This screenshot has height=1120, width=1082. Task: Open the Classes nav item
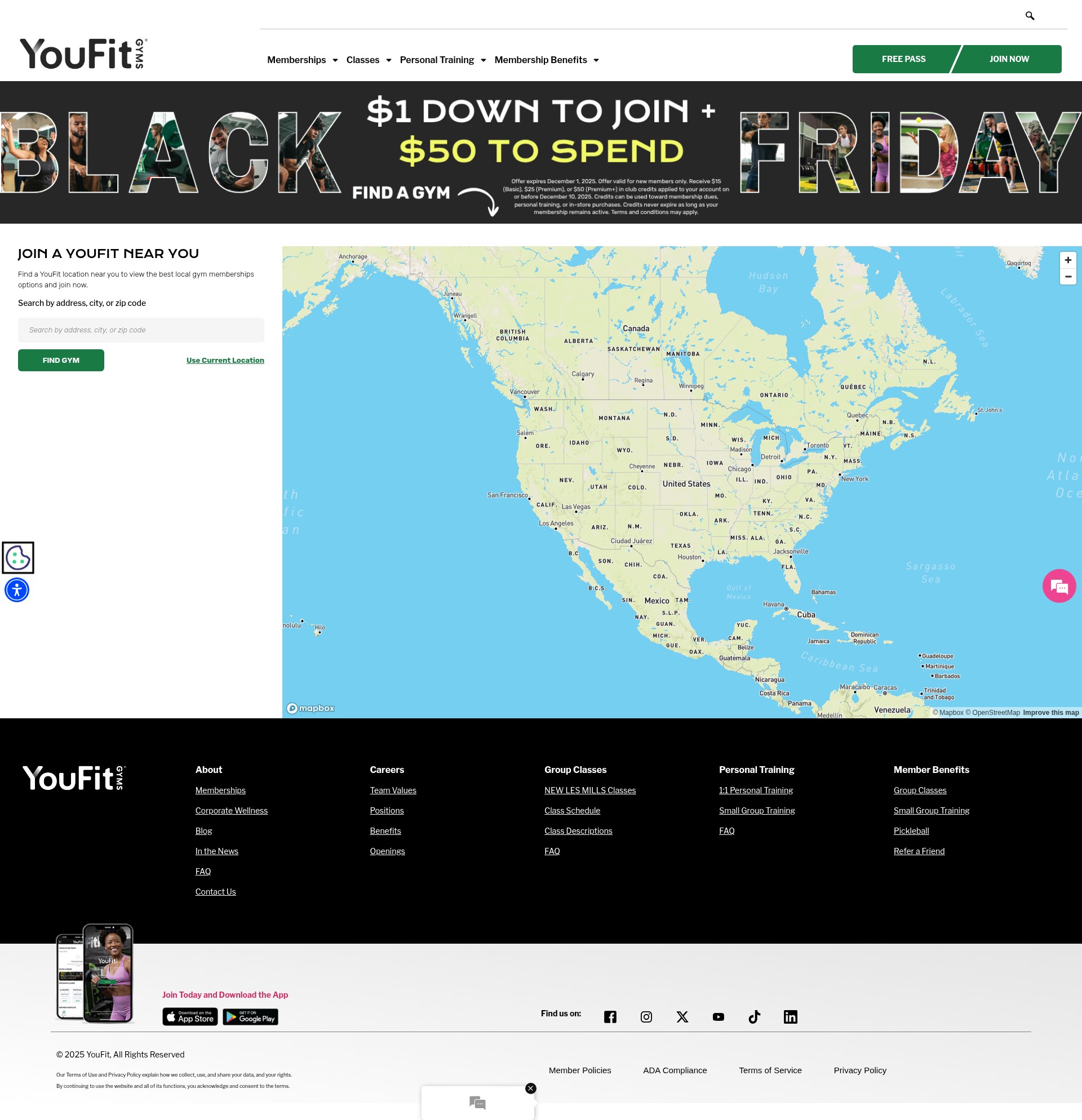click(x=362, y=60)
